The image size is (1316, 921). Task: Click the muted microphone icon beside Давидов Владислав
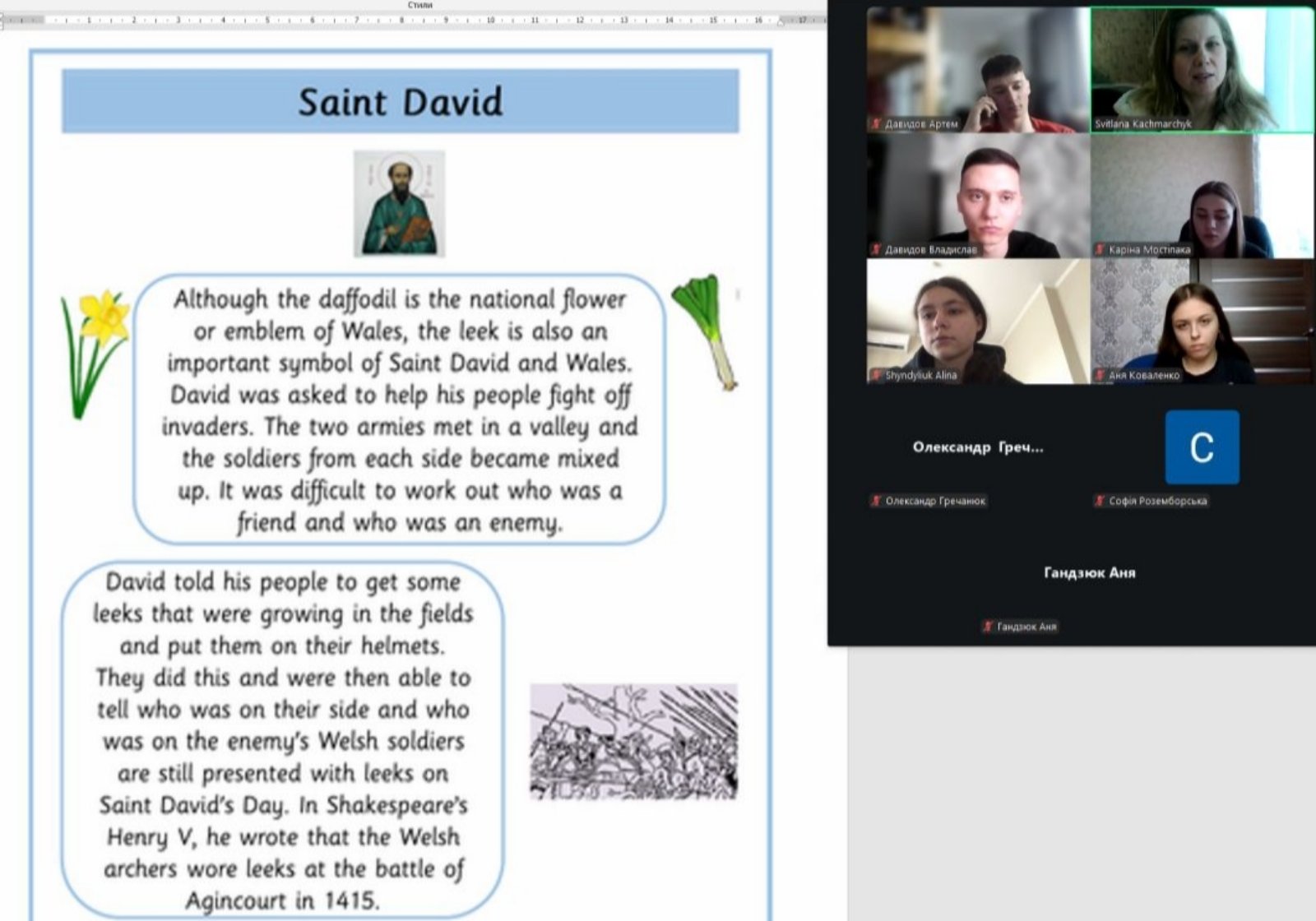pyautogui.click(x=876, y=249)
